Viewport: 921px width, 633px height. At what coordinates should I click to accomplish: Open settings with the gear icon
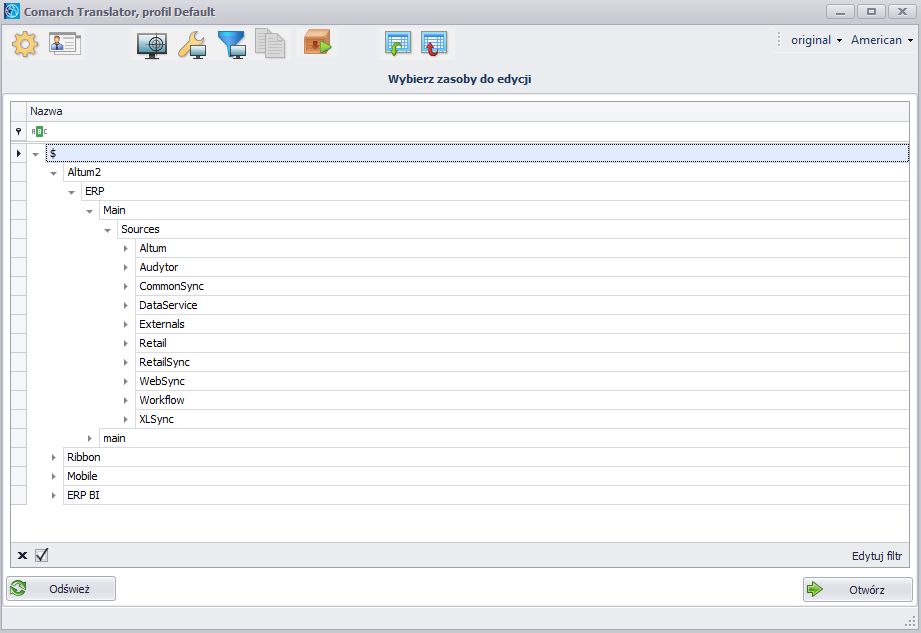25,44
